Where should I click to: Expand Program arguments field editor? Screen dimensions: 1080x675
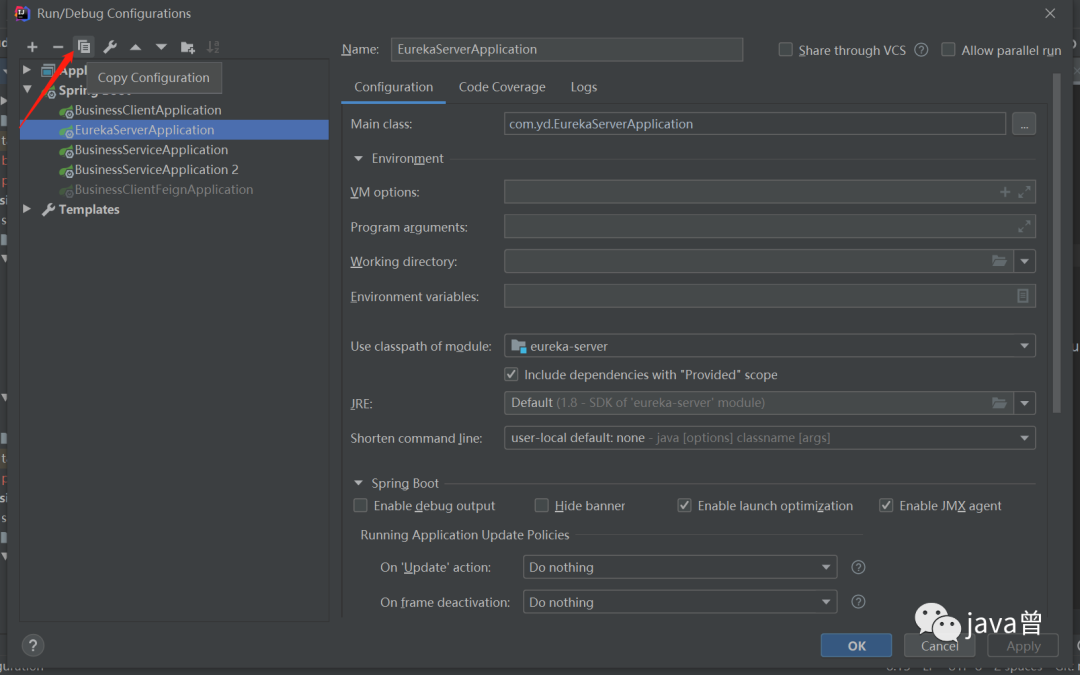(1024, 226)
